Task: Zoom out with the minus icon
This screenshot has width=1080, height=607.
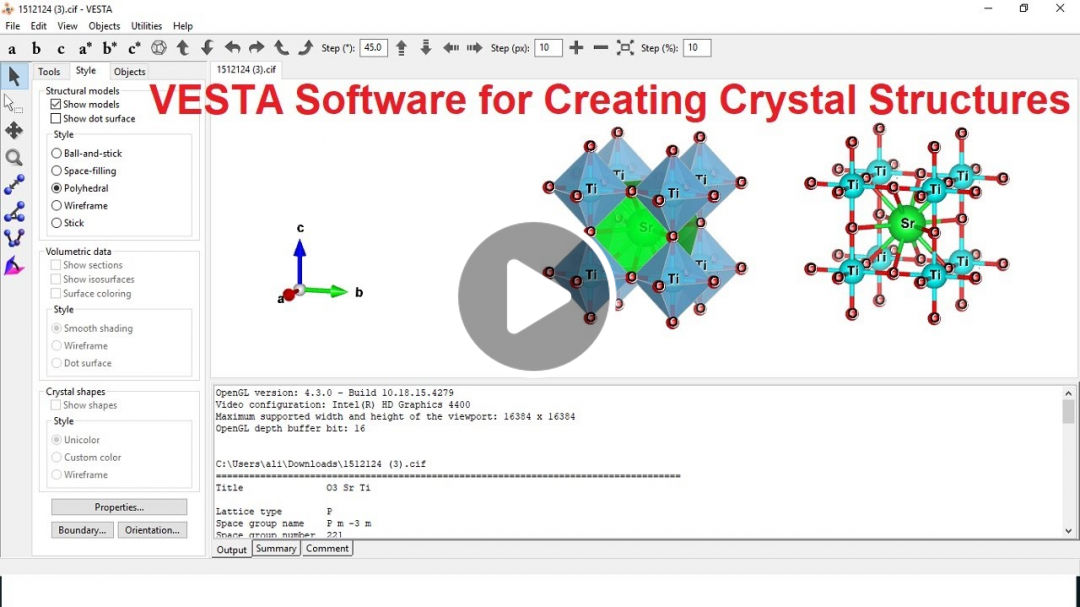Action: [x=601, y=48]
